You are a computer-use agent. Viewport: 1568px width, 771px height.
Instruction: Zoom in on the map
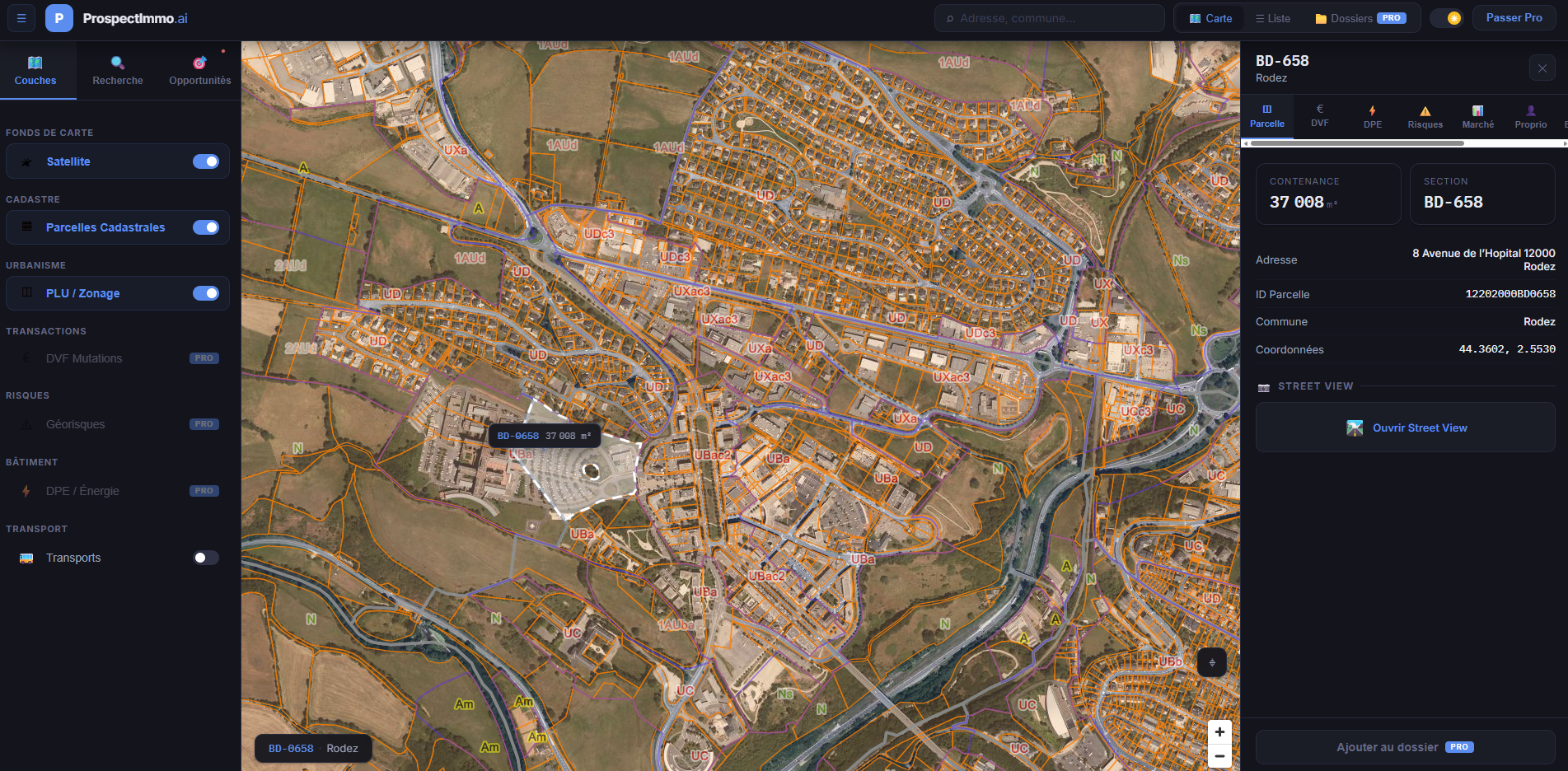[1219, 732]
